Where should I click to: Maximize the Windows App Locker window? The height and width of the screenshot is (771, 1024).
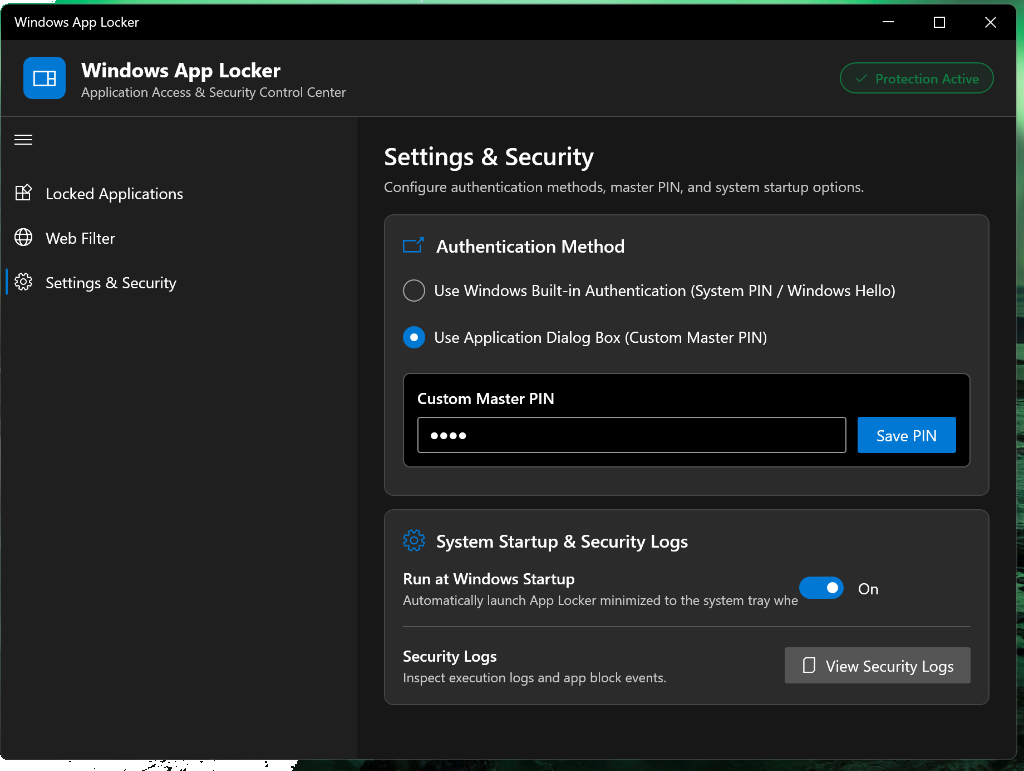pyautogui.click(x=939, y=22)
